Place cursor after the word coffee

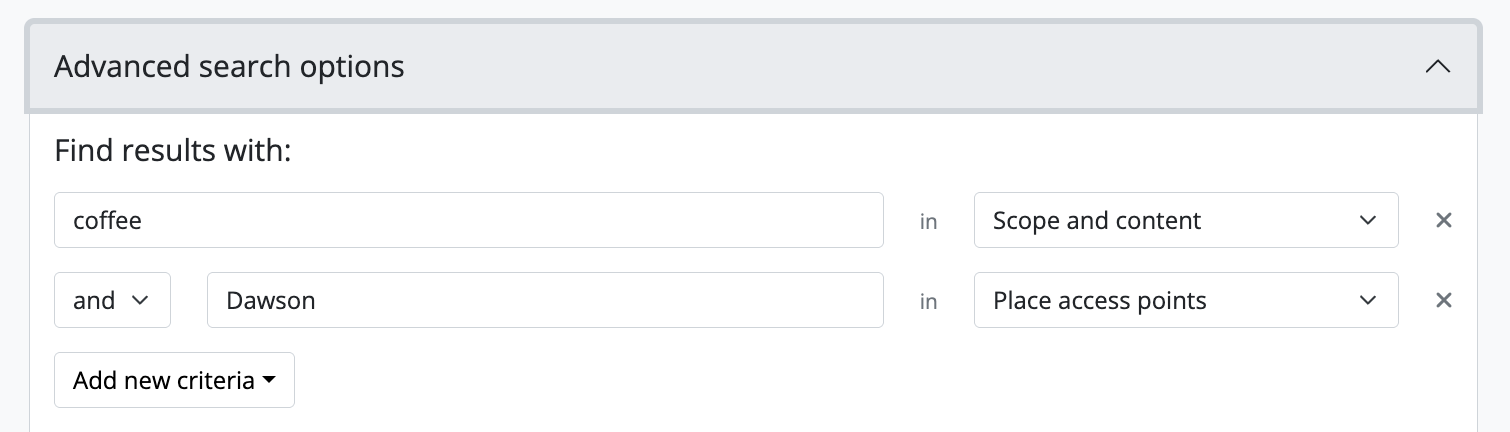[x=144, y=221]
